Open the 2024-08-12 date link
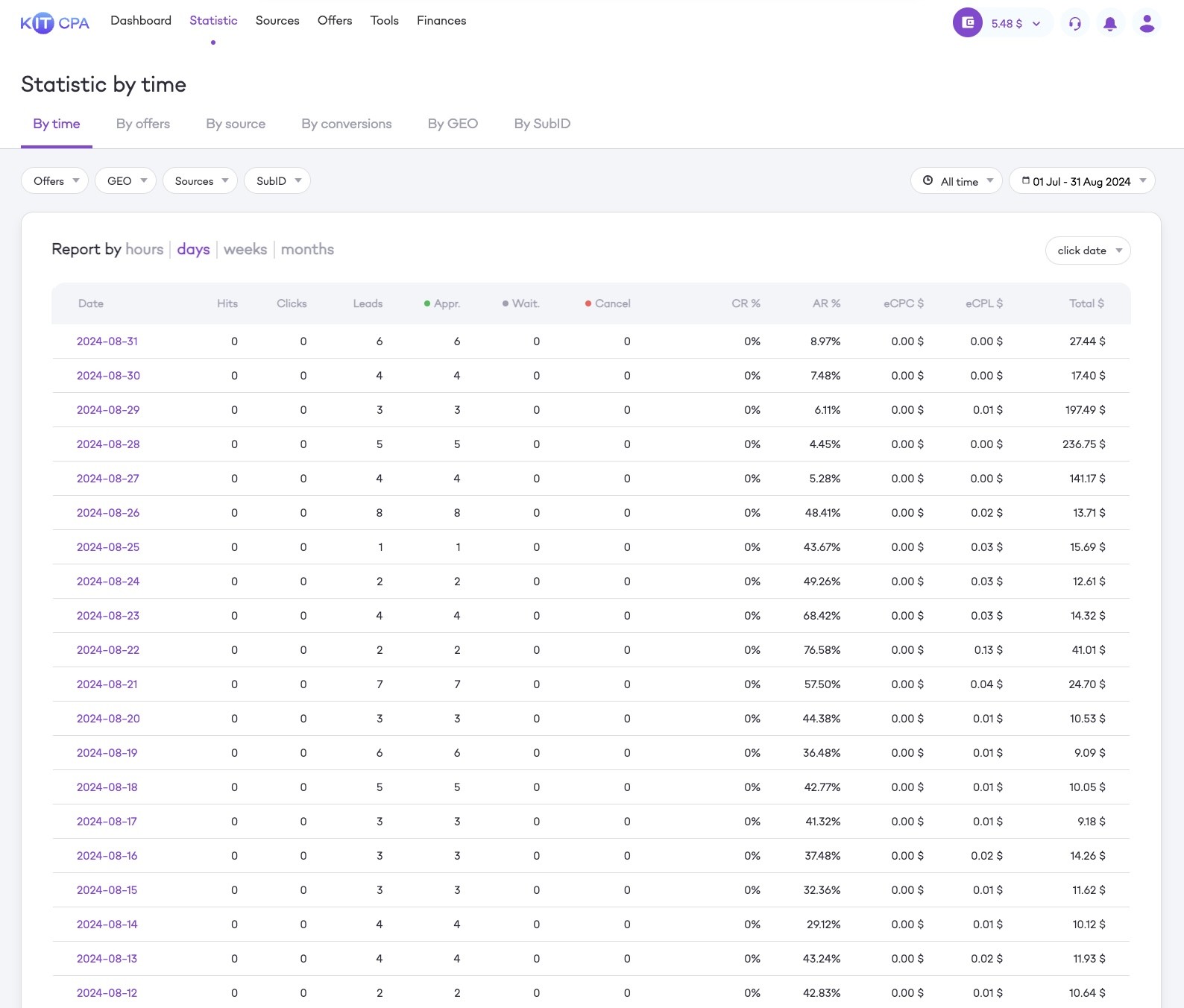The width and height of the screenshot is (1184, 1008). point(107,993)
